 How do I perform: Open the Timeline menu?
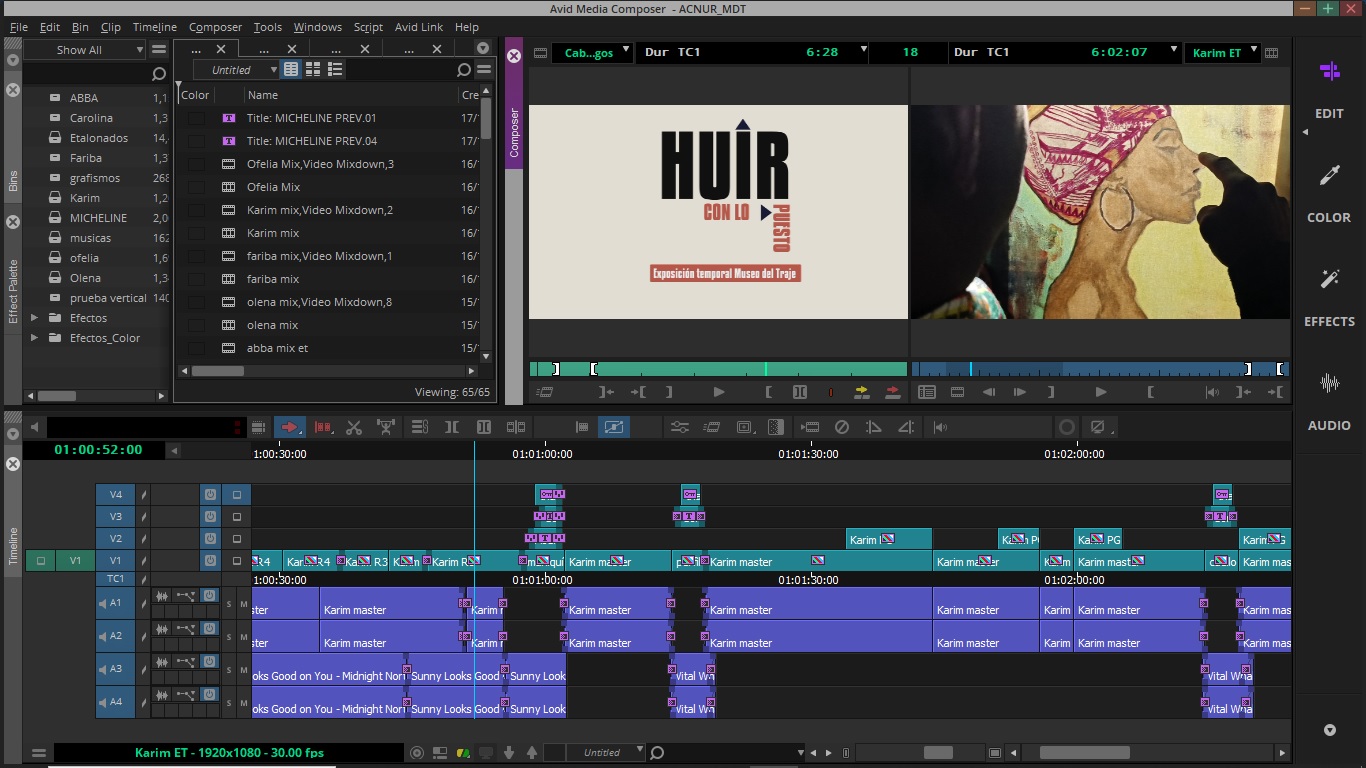click(x=154, y=27)
